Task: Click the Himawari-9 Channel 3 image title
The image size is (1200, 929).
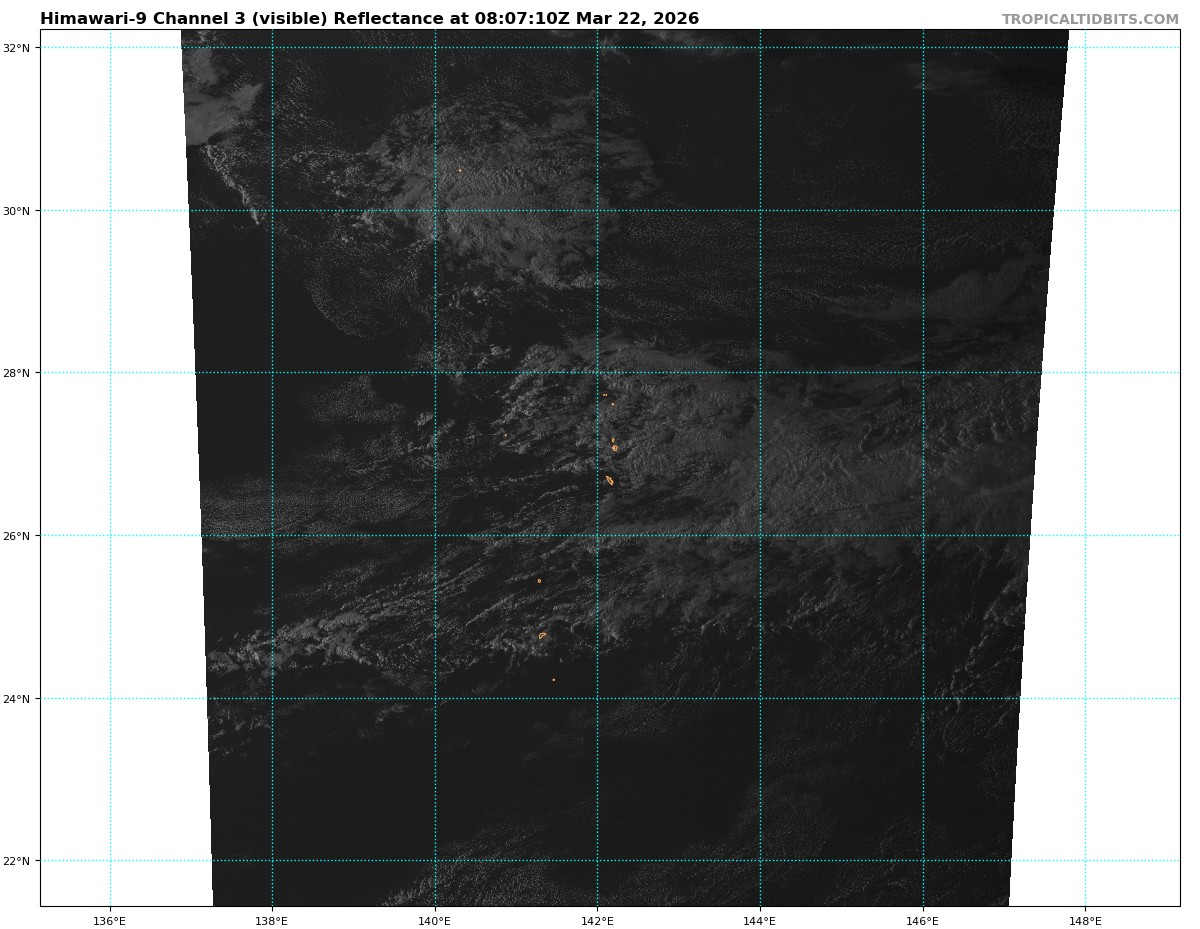Action: [x=369, y=19]
